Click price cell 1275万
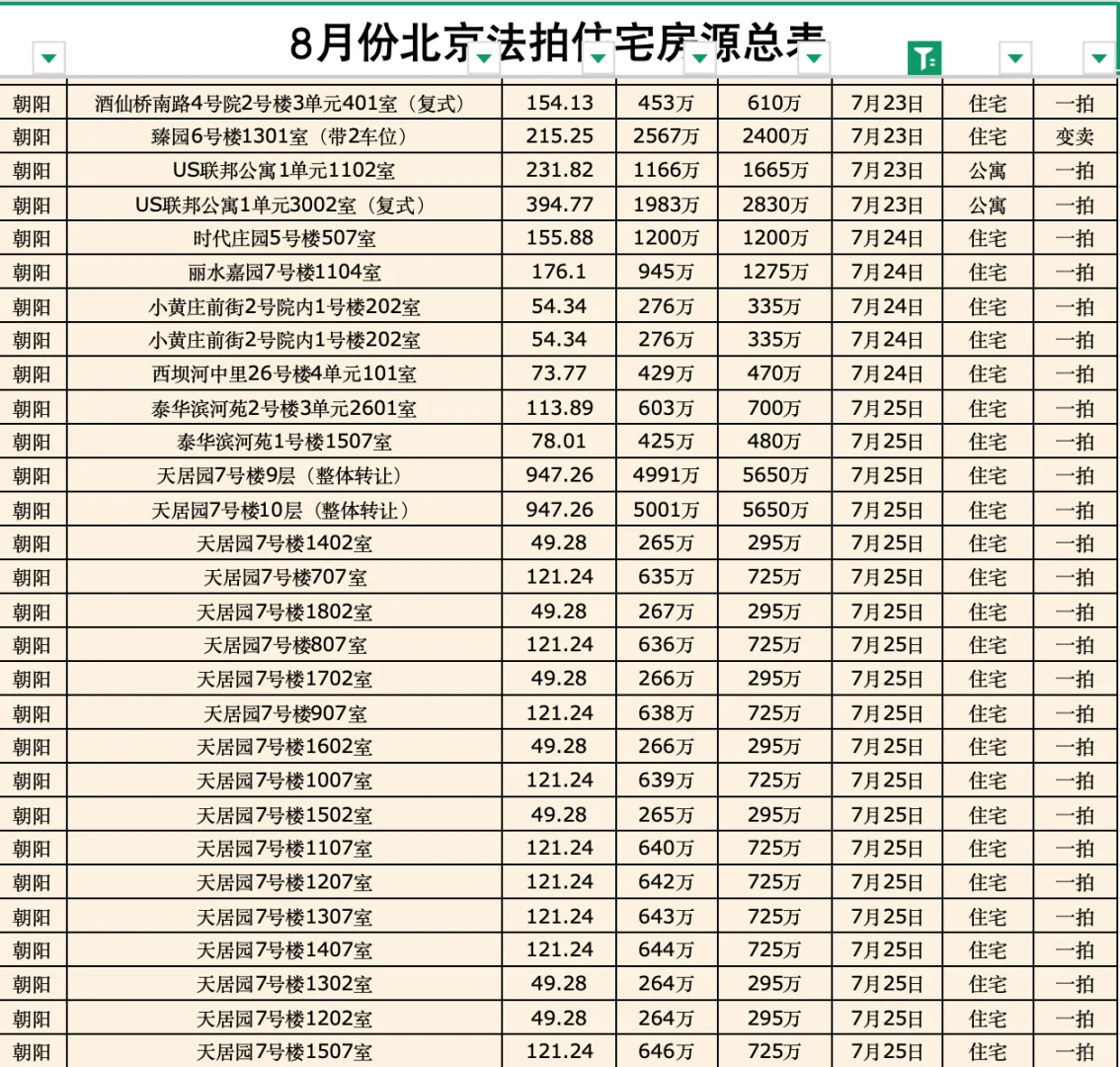1120x1067 pixels. point(775,273)
